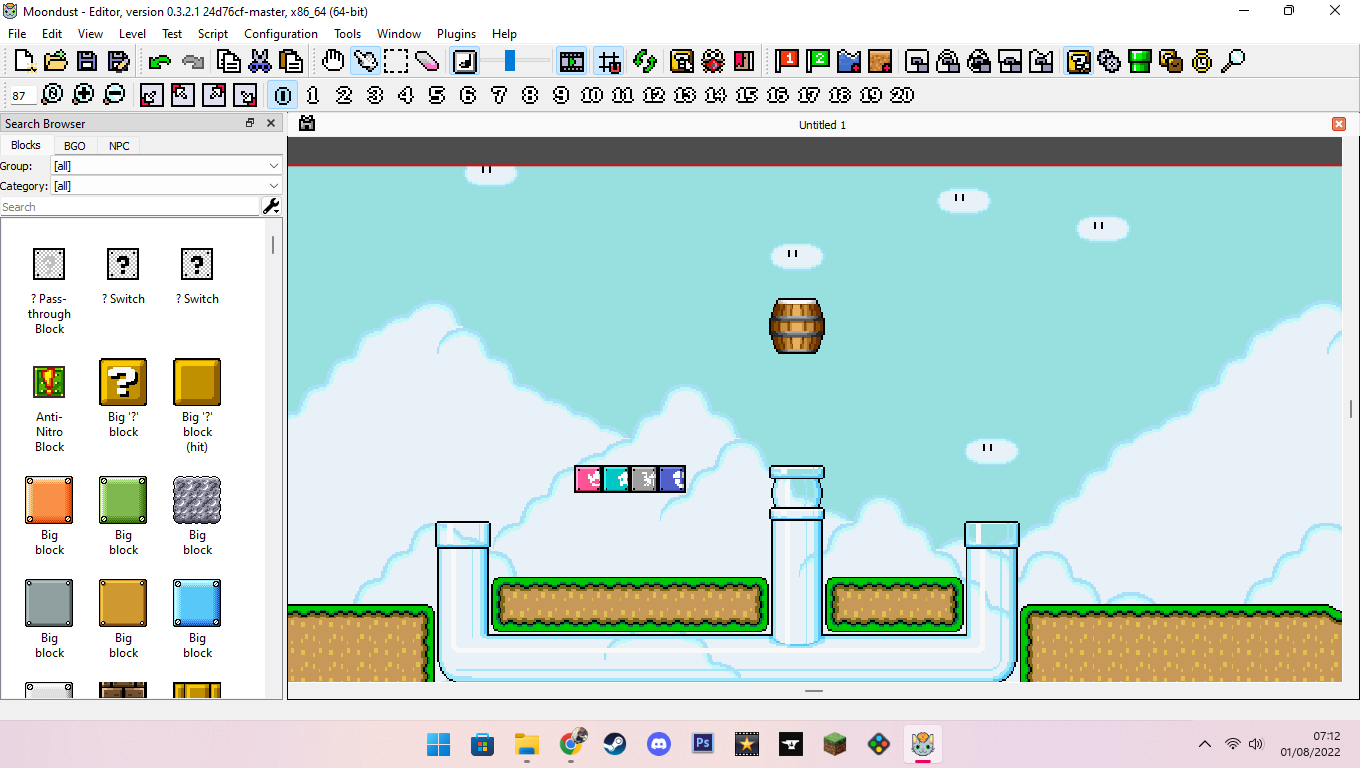The height and width of the screenshot is (768, 1360).
Task: Open the Windows Start menu
Action: pyautogui.click(x=439, y=744)
